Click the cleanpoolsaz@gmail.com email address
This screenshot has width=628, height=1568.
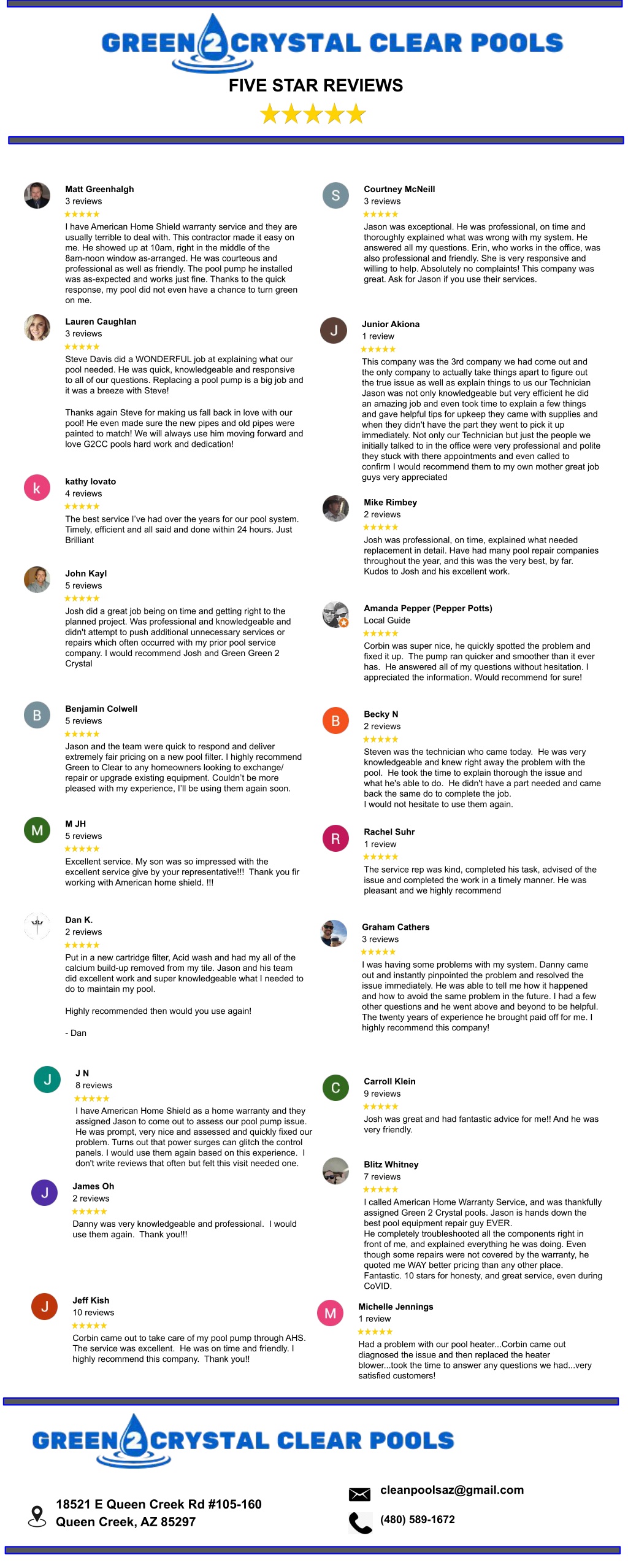pos(452,1490)
